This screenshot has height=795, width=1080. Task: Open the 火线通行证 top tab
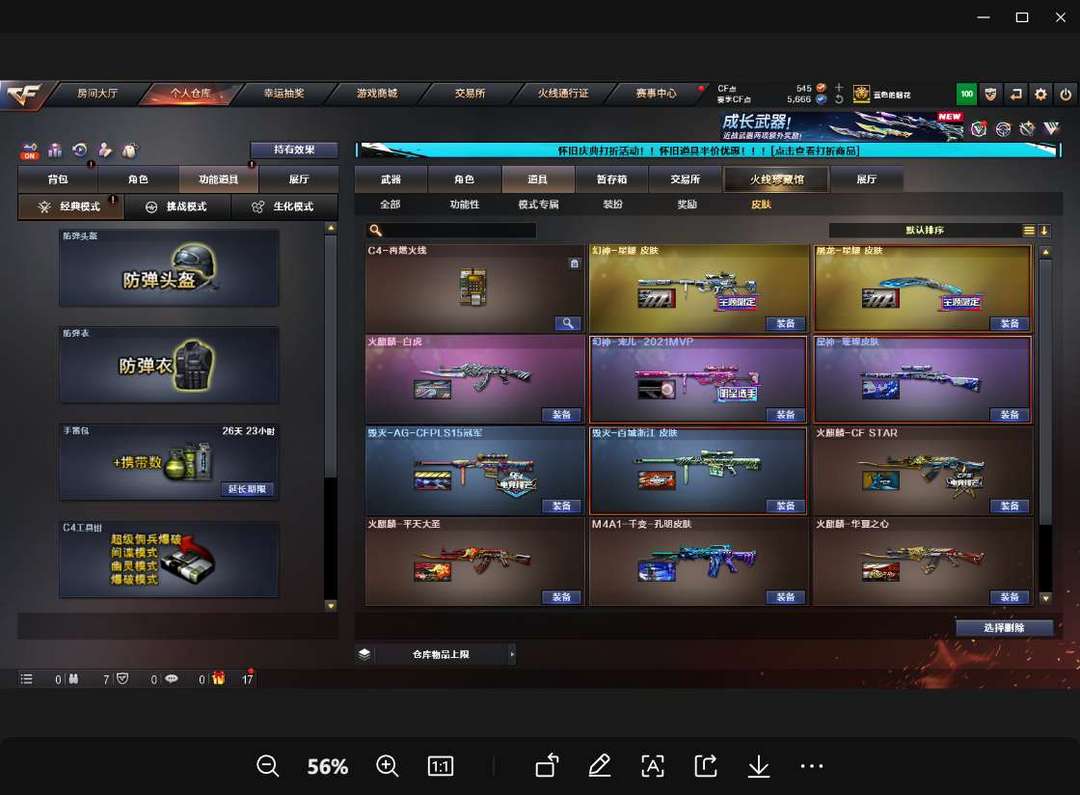[x=563, y=94]
